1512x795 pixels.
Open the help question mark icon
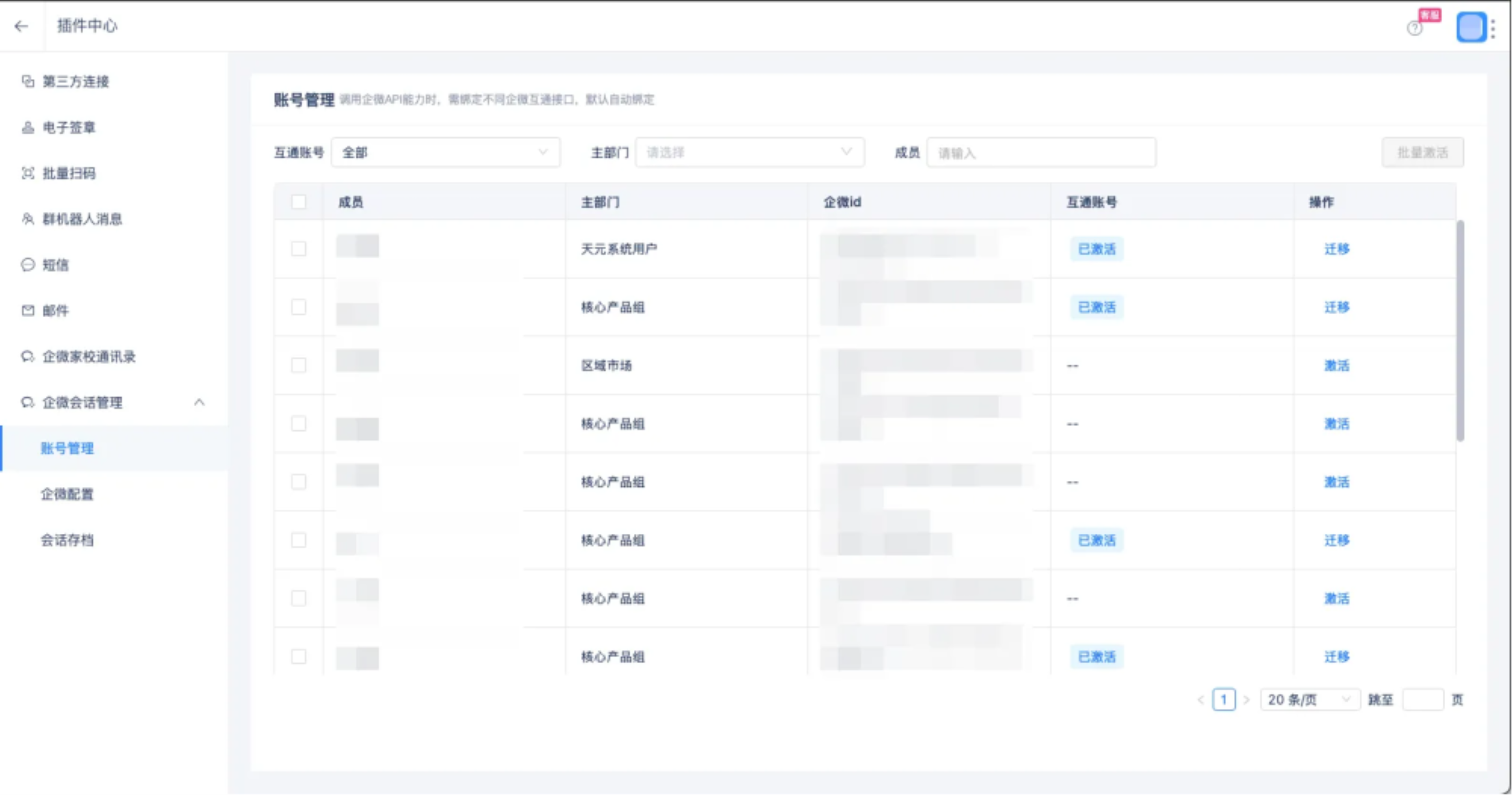coord(1415,28)
